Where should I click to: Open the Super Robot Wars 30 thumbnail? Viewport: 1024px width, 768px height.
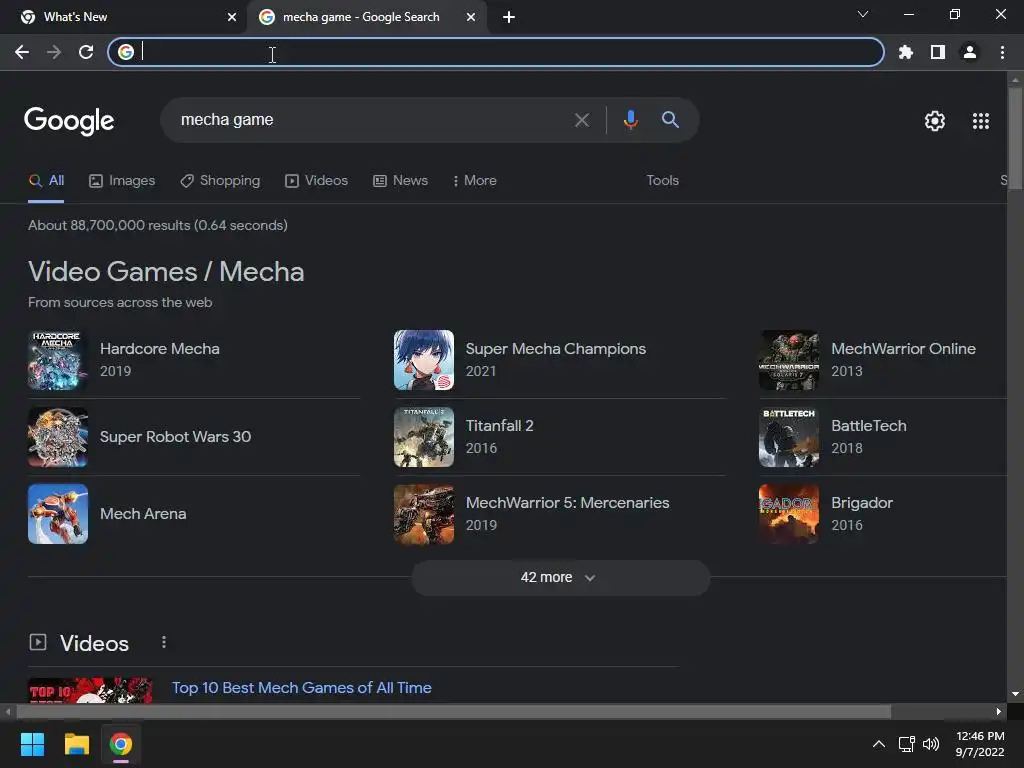(x=57, y=437)
